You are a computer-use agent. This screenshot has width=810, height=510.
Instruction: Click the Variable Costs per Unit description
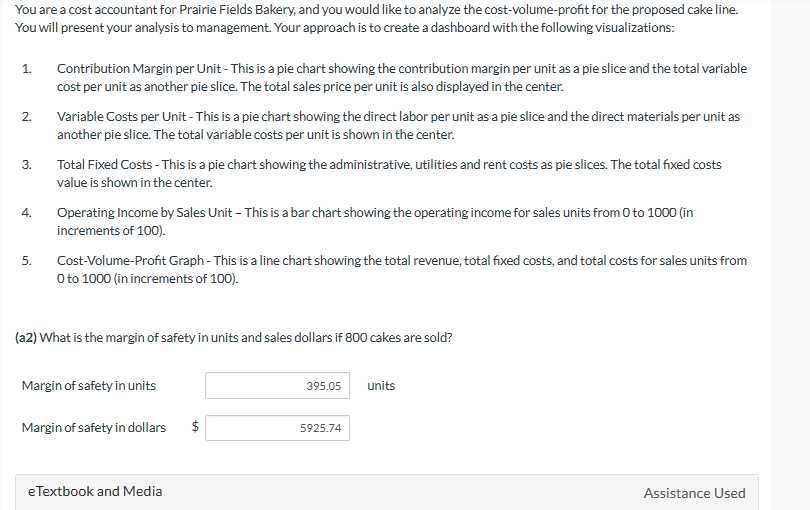400,125
